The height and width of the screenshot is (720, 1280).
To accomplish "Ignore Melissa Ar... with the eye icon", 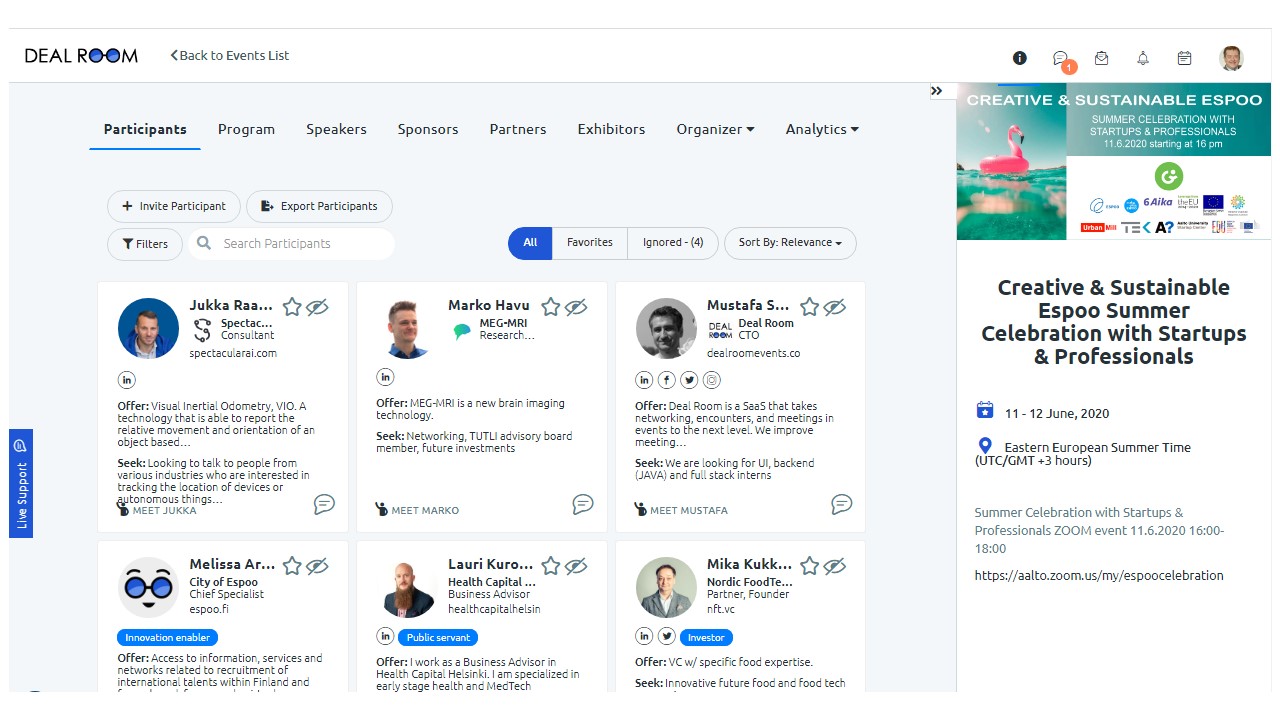I will point(318,566).
